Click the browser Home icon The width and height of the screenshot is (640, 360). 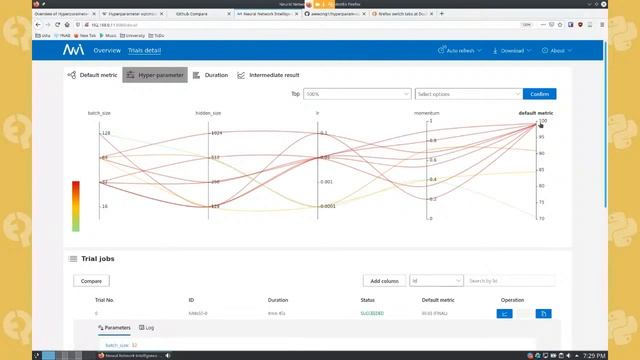(x=67, y=25)
